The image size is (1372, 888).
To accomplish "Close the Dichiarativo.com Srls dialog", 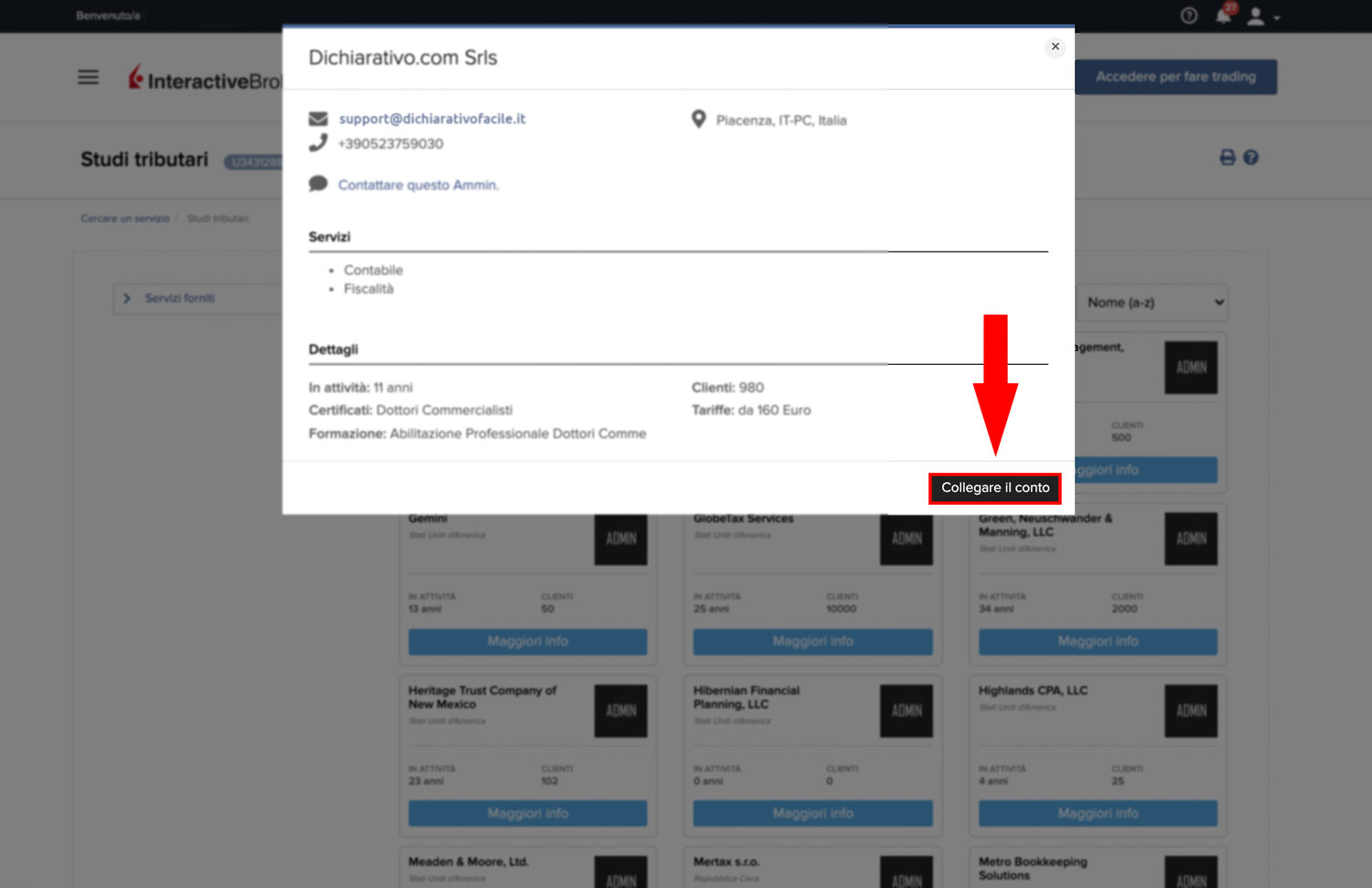I will (x=1055, y=47).
